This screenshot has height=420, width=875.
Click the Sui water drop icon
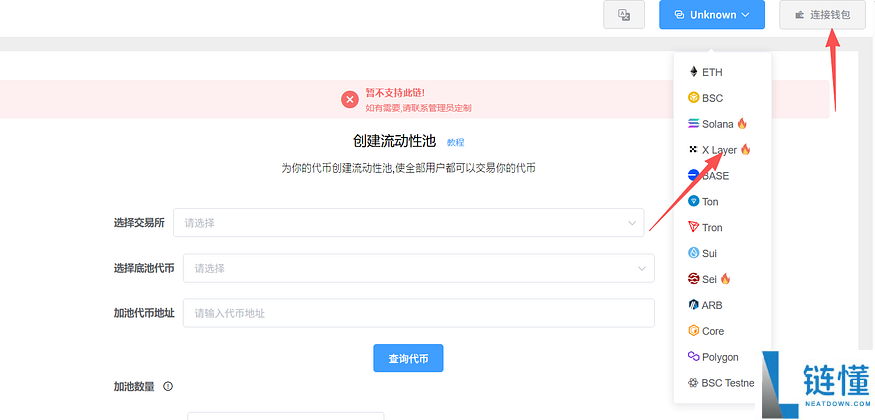(694, 253)
